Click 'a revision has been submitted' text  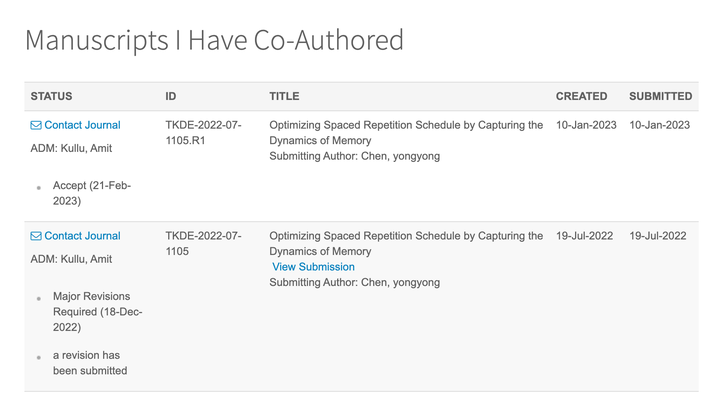[90, 363]
